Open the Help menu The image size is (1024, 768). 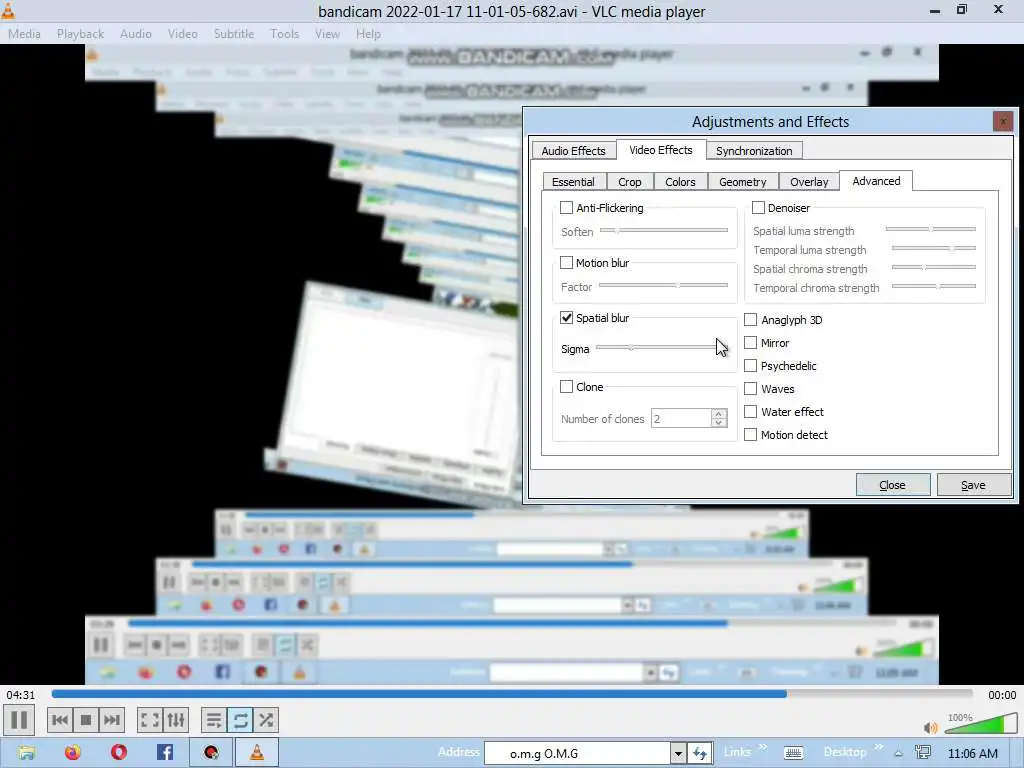[x=368, y=34]
